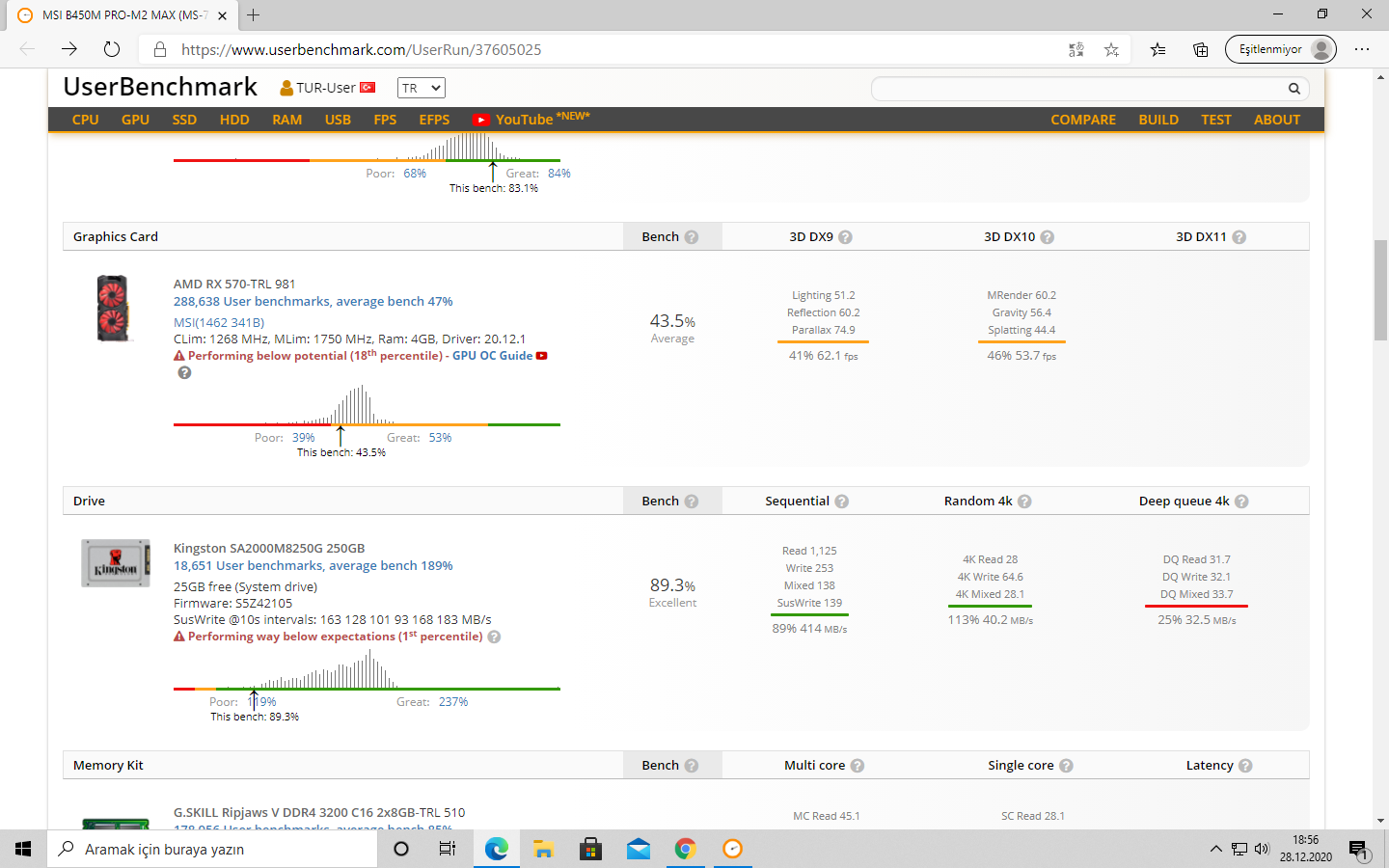Open the ABOUT menu item
1389x868 pixels.
pyautogui.click(x=1277, y=120)
